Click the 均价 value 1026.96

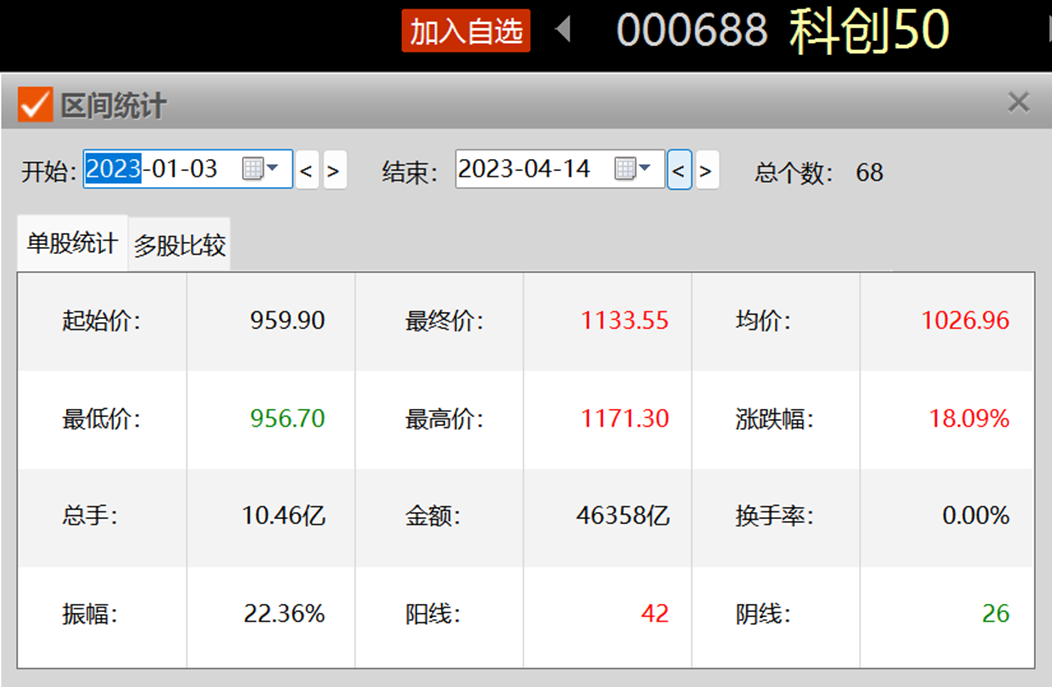965,320
